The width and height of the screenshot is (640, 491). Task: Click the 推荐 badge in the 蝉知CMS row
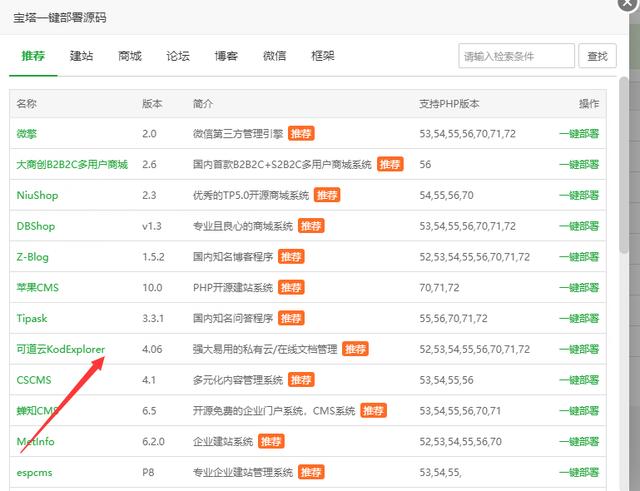373,411
